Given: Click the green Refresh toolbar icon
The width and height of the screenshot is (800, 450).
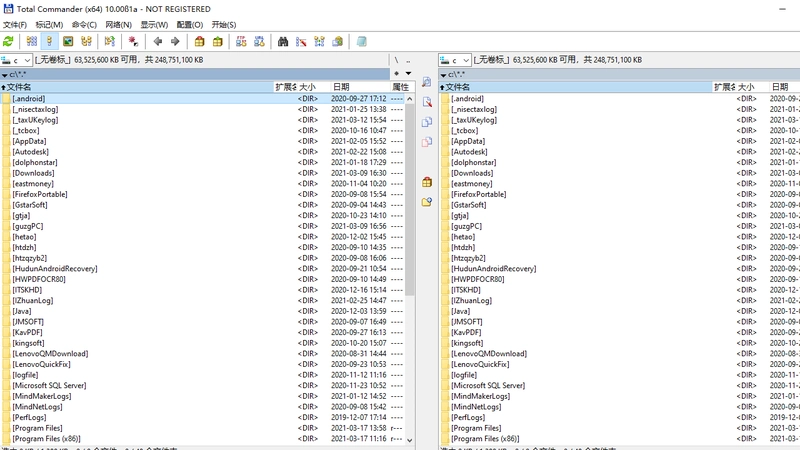Looking at the screenshot, I should (x=9, y=42).
